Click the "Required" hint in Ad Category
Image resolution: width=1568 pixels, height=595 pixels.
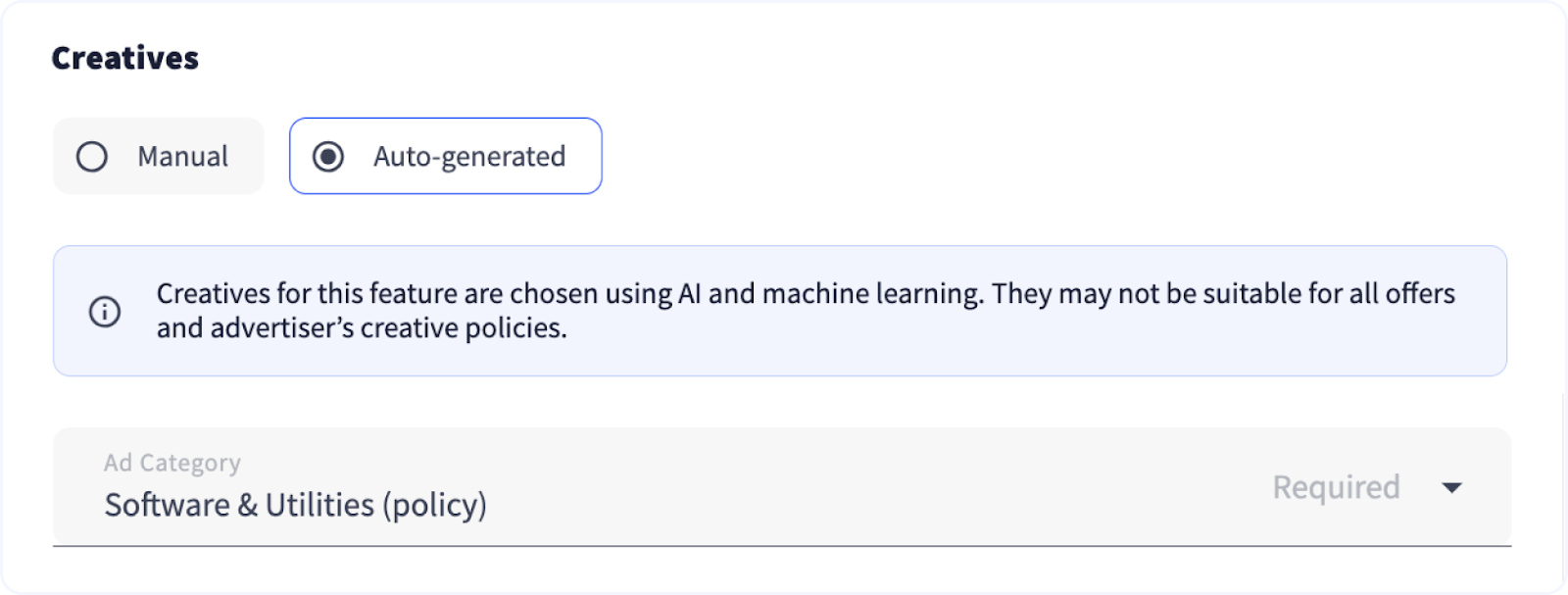[1336, 487]
